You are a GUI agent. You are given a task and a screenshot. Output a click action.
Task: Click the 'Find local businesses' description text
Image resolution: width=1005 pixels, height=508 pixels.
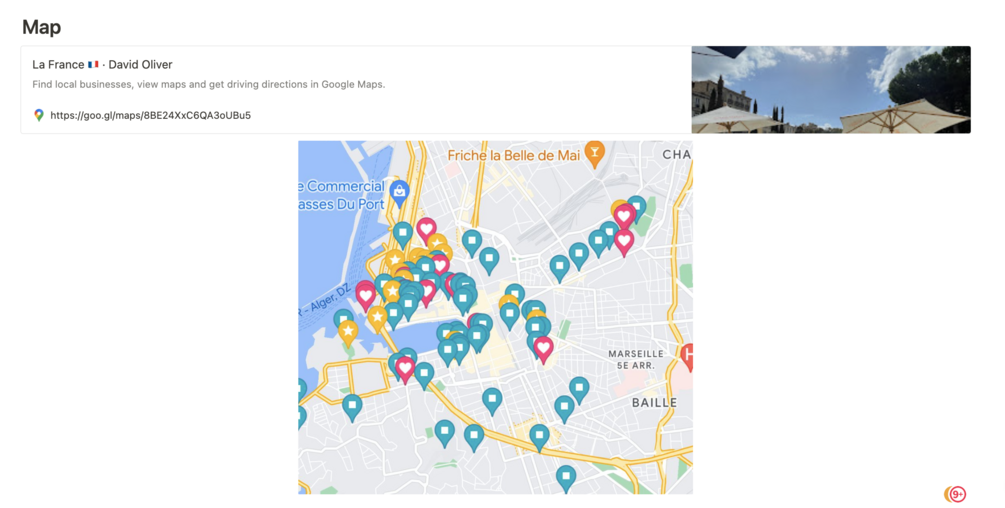pos(208,84)
